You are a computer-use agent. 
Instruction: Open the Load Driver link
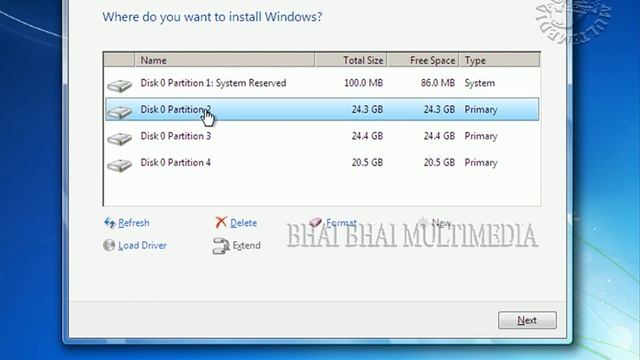pyautogui.click(x=142, y=245)
